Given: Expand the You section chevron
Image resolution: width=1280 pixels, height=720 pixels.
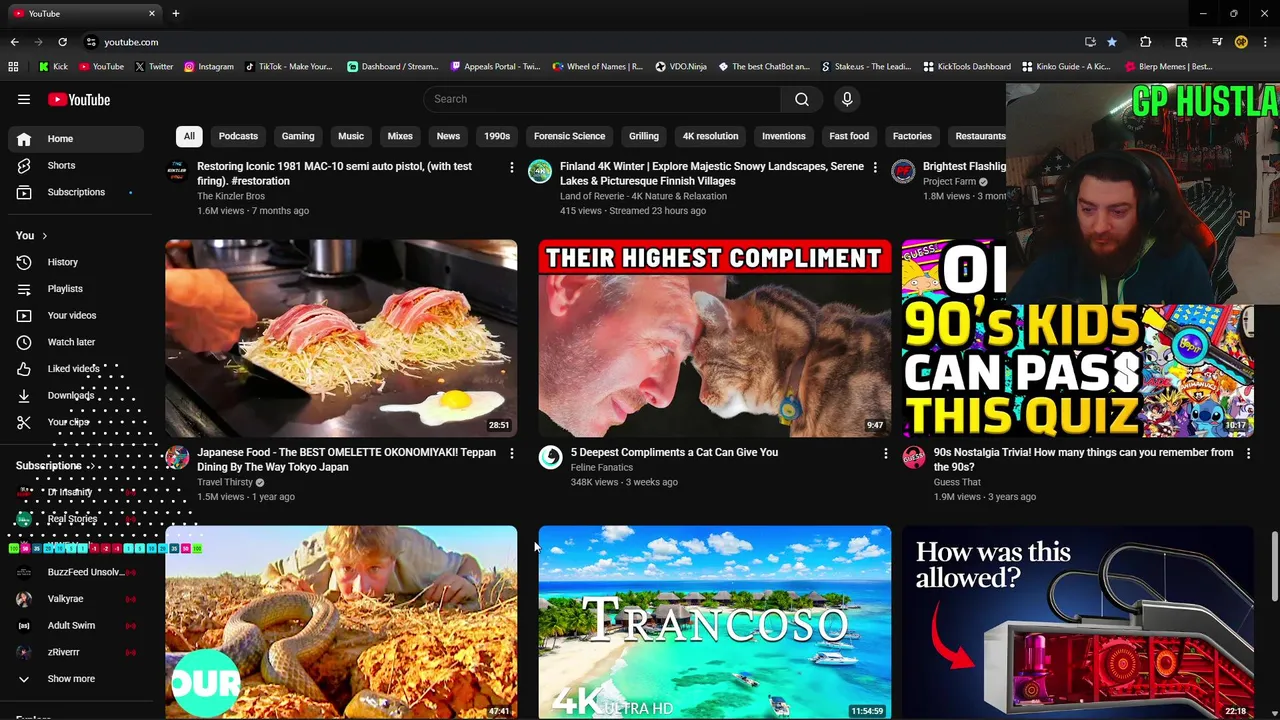Looking at the screenshot, I should pyautogui.click(x=44, y=236).
